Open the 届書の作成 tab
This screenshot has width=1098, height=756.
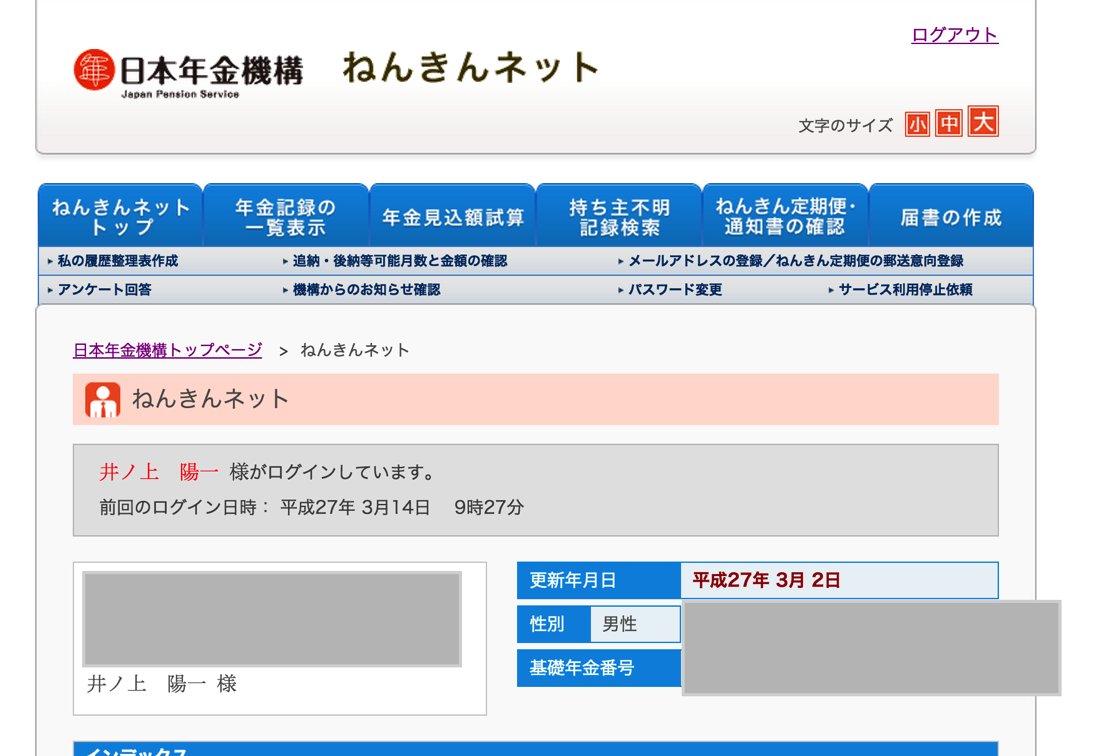[x=951, y=216]
